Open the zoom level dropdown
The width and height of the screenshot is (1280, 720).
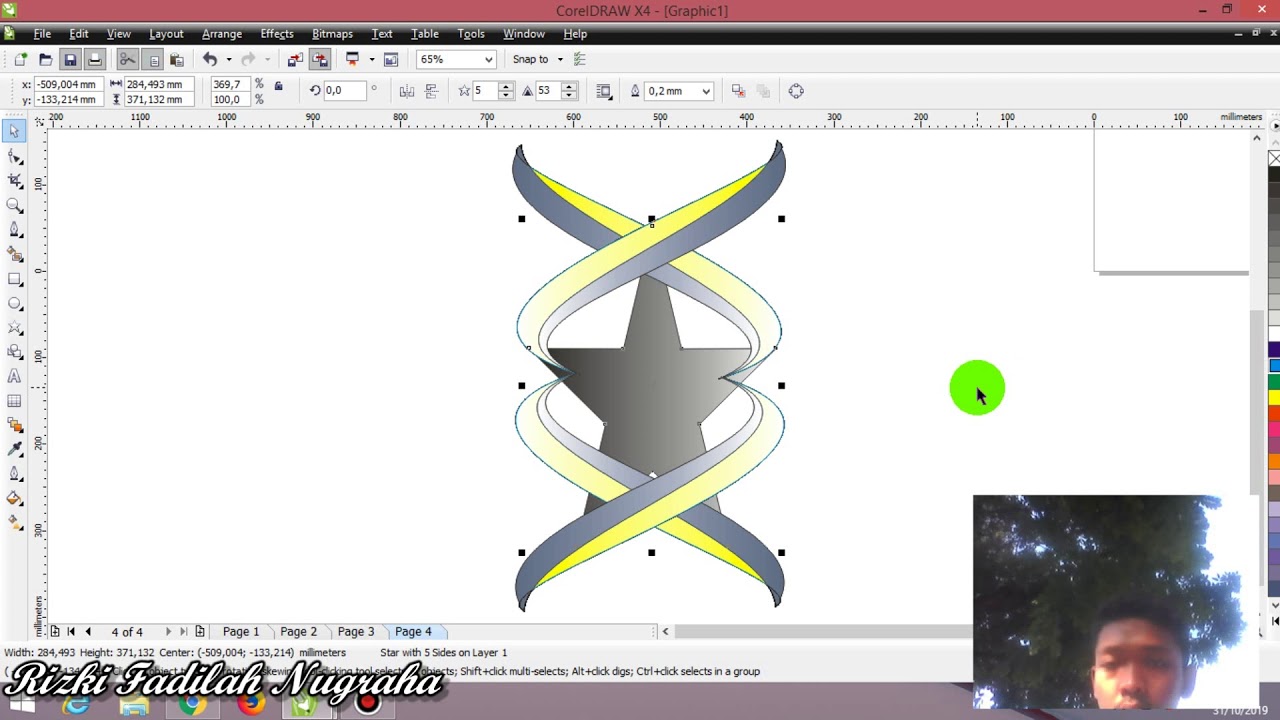[488, 60]
